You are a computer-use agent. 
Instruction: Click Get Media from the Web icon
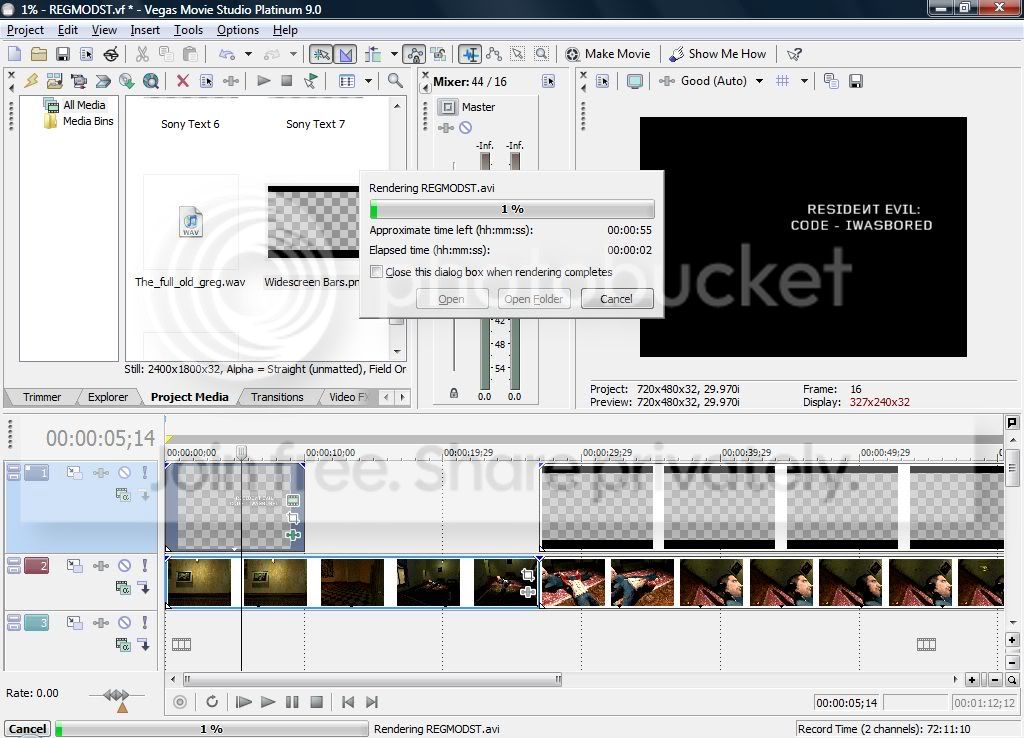151,81
